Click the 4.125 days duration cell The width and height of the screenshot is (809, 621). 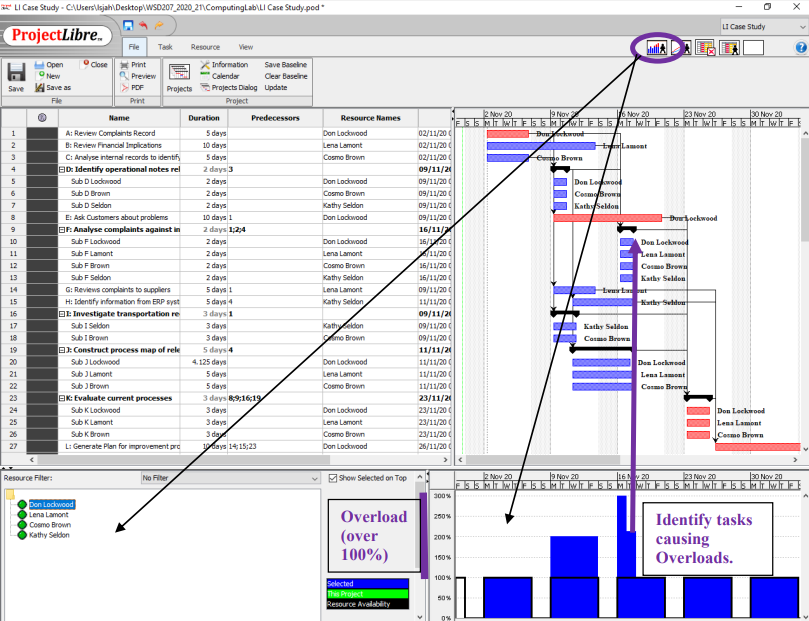204,362
